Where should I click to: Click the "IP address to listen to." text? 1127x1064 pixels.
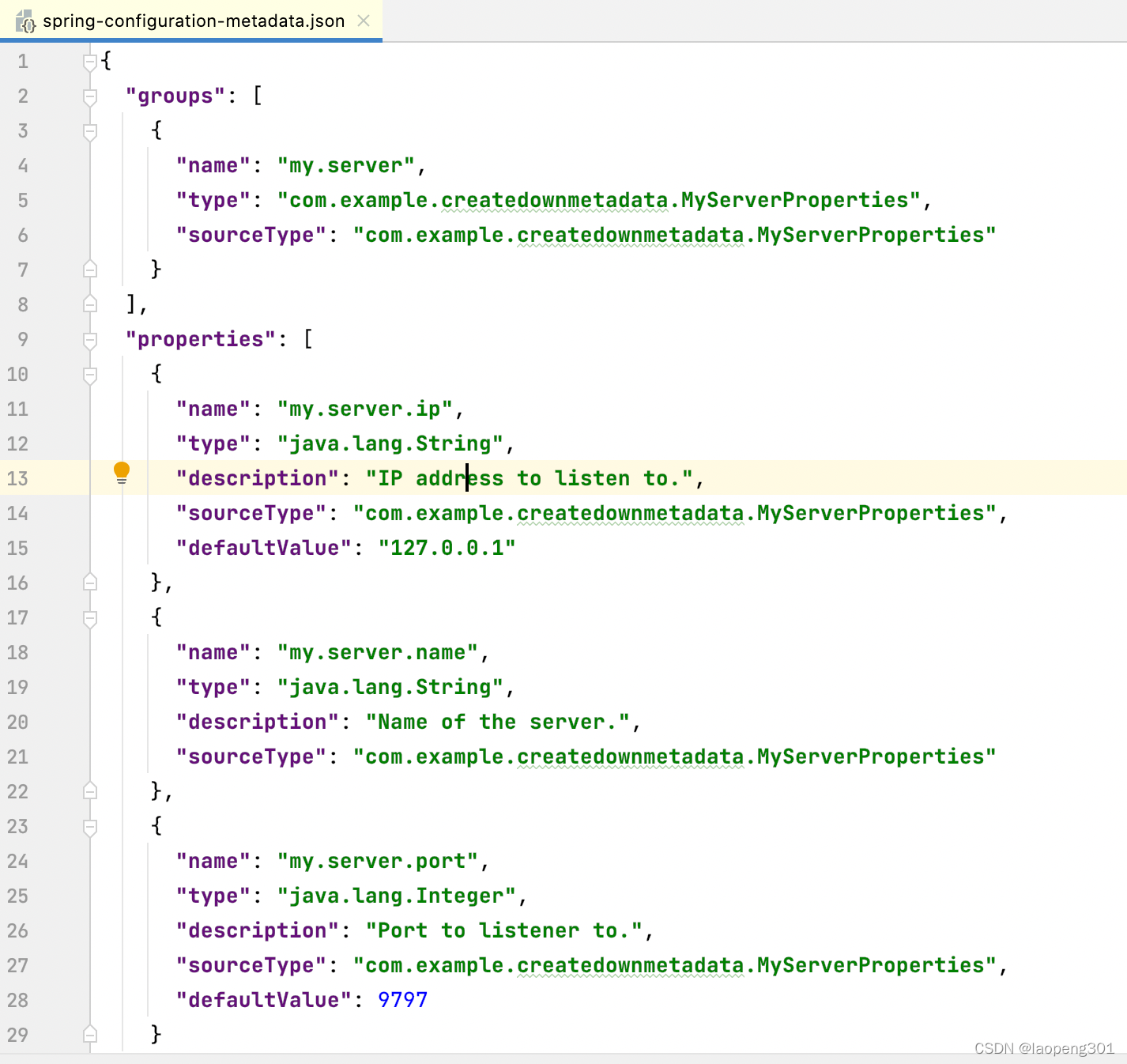click(530, 479)
